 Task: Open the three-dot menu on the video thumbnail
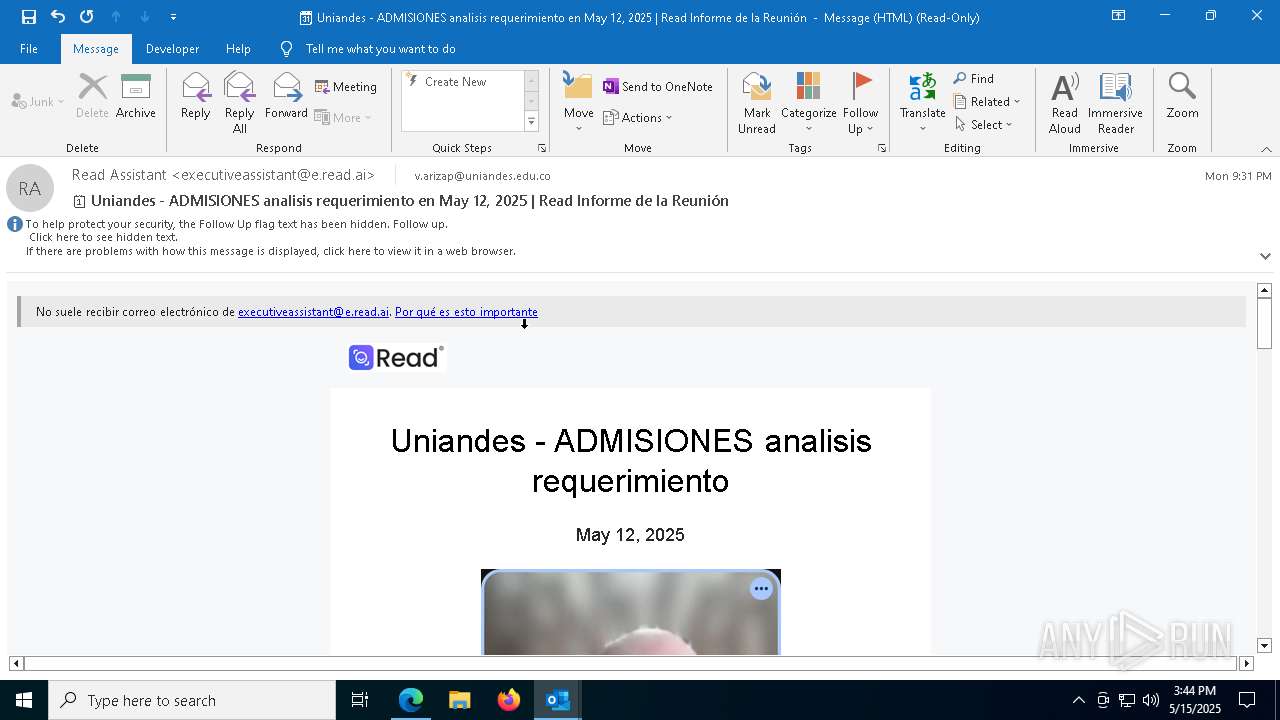[761, 589]
